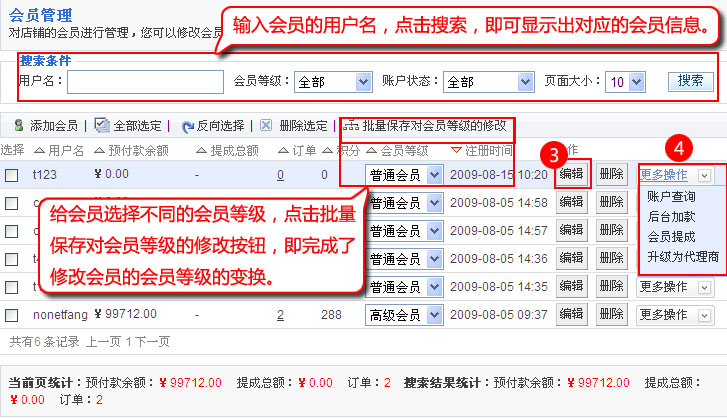Go to 上一页 previous page
Screen dimensions: 727x418
point(103,342)
